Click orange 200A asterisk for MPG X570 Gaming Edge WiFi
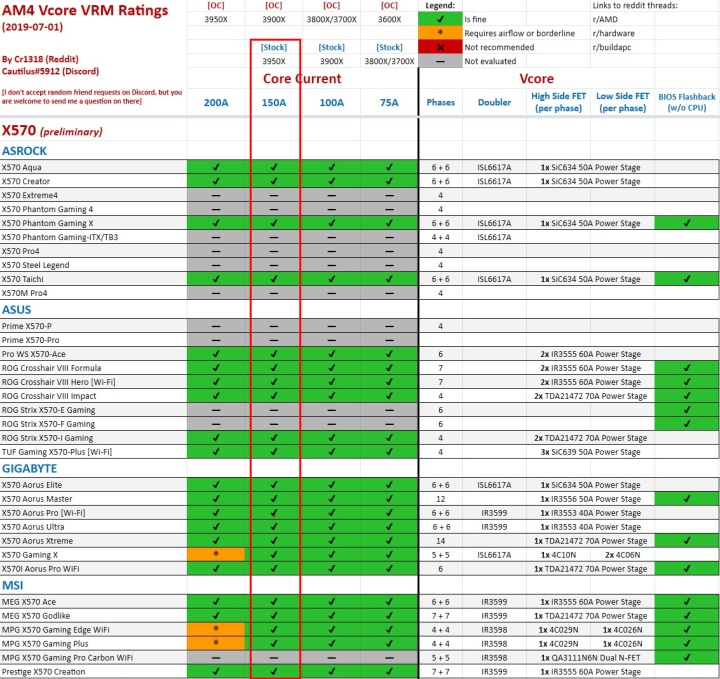Viewport: 720px width, 679px height. click(x=216, y=629)
